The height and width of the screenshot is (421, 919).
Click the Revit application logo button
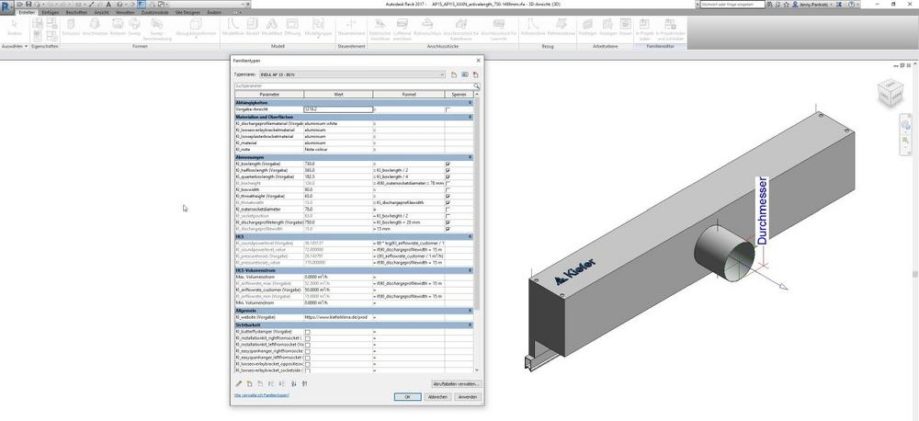pyautogui.click(x=7, y=5)
